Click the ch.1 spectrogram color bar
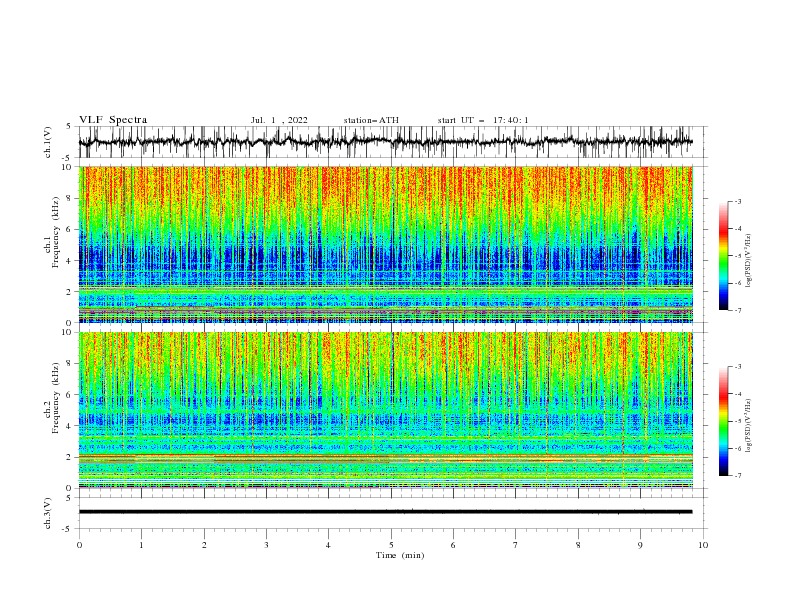 click(x=724, y=256)
